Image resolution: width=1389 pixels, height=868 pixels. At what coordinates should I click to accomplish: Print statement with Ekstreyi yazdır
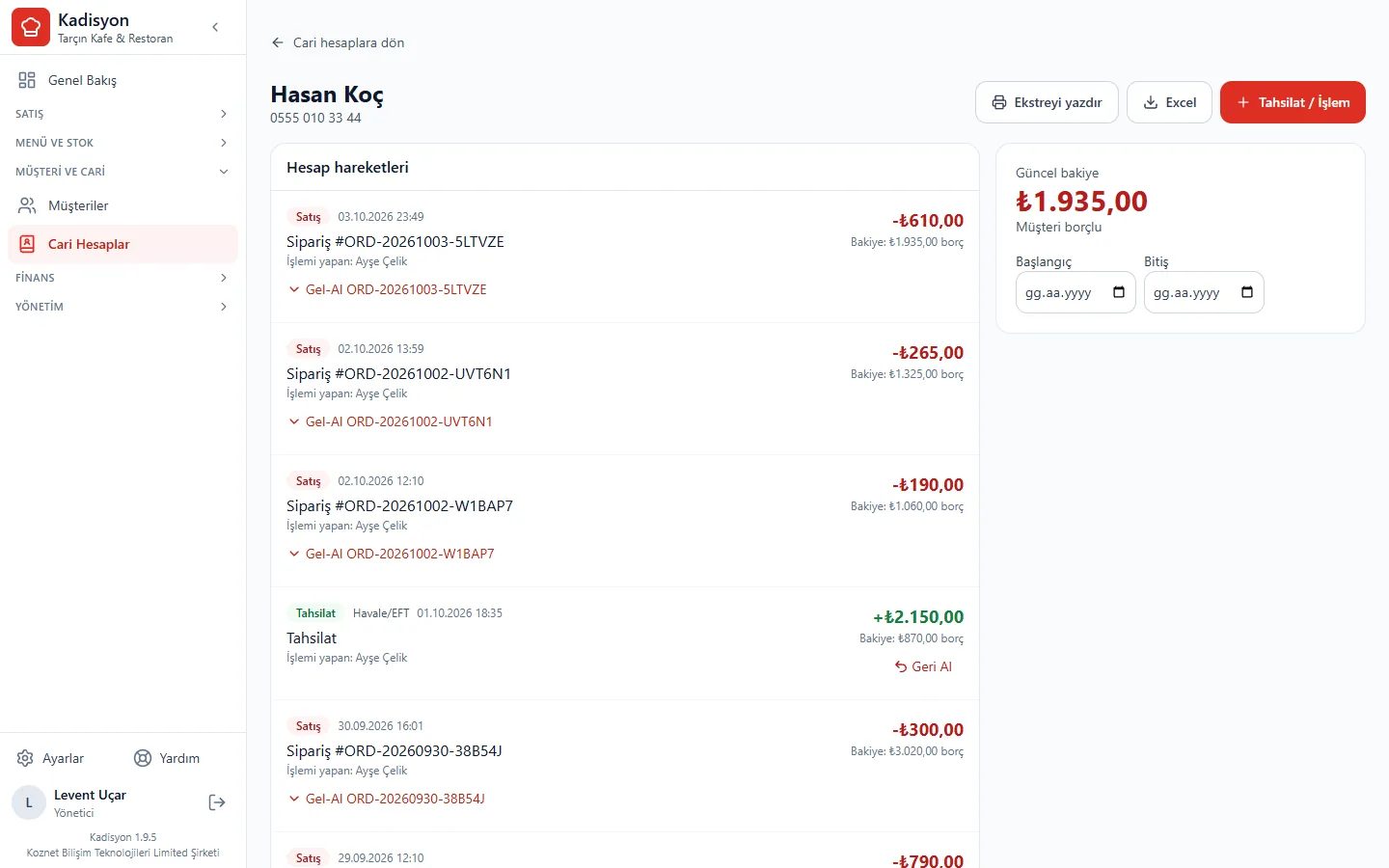(x=1047, y=102)
